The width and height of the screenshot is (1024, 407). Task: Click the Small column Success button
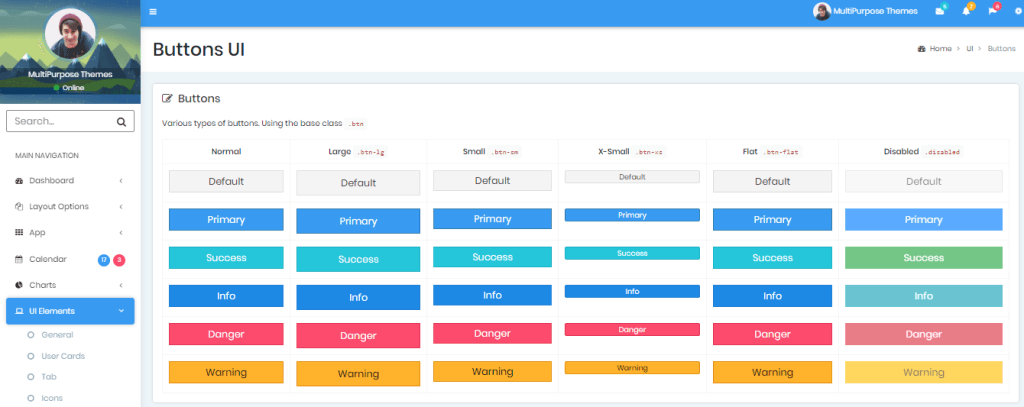point(492,257)
